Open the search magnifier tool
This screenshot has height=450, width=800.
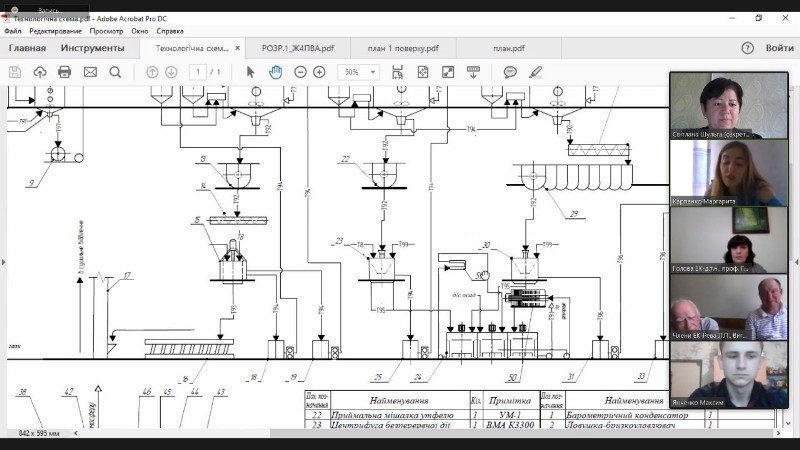pyautogui.click(x=115, y=72)
